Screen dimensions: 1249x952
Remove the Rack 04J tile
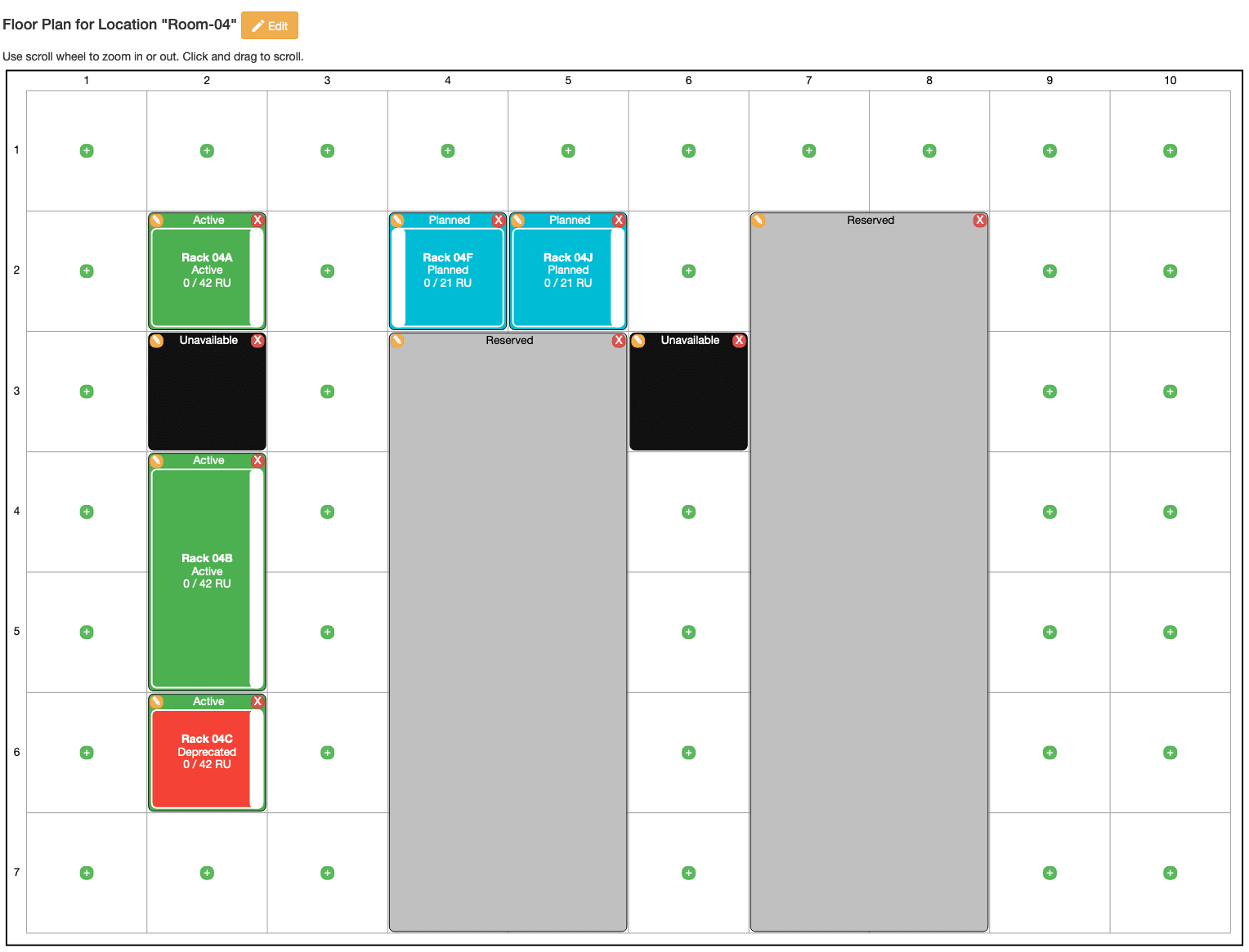coord(619,221)
